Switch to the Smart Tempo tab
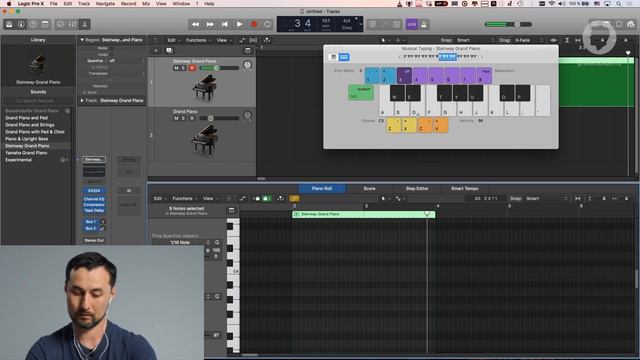This screenshot has height=360, width=640. click(464, 189)
